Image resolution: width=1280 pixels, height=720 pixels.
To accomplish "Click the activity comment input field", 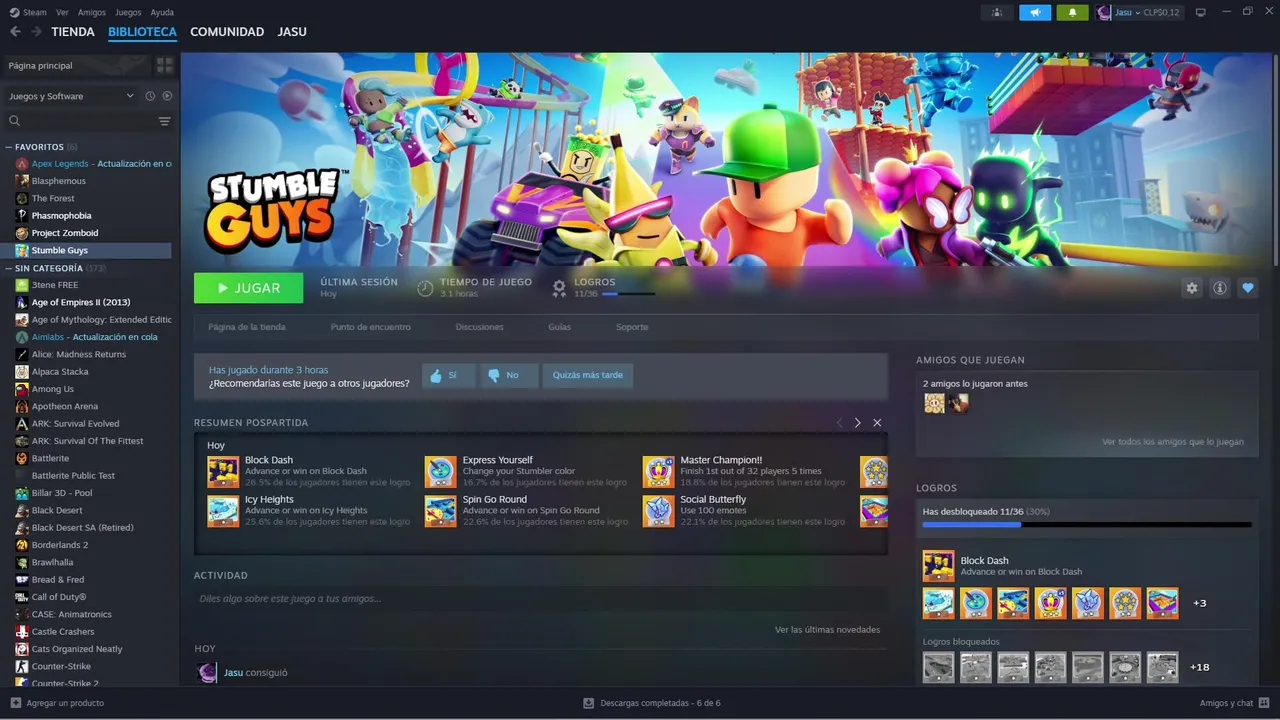I will (x=540, y=599).
